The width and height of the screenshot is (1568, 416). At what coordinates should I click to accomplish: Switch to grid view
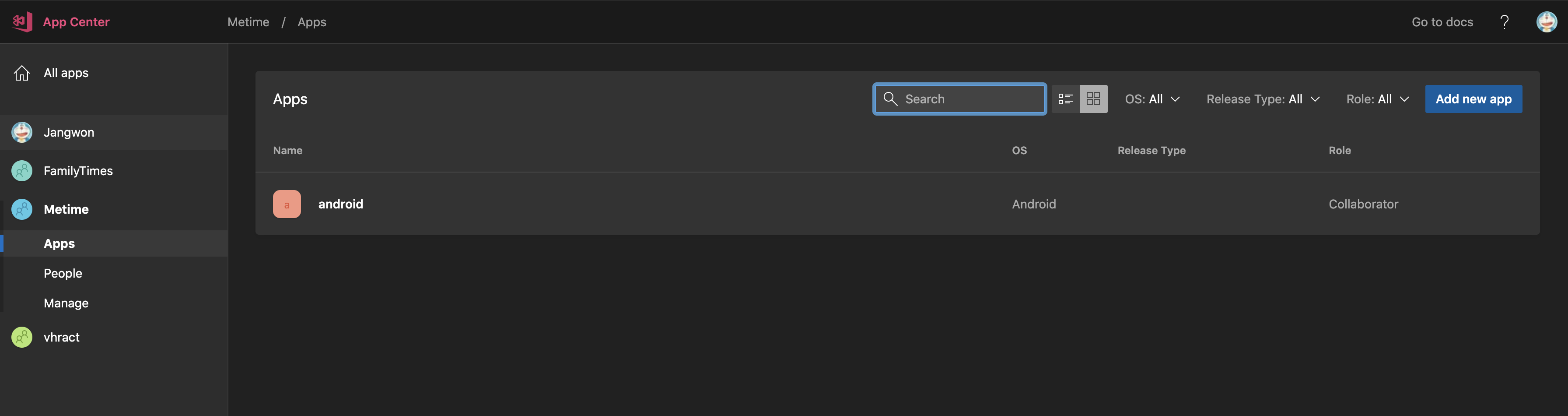[x=1093, y=99]
